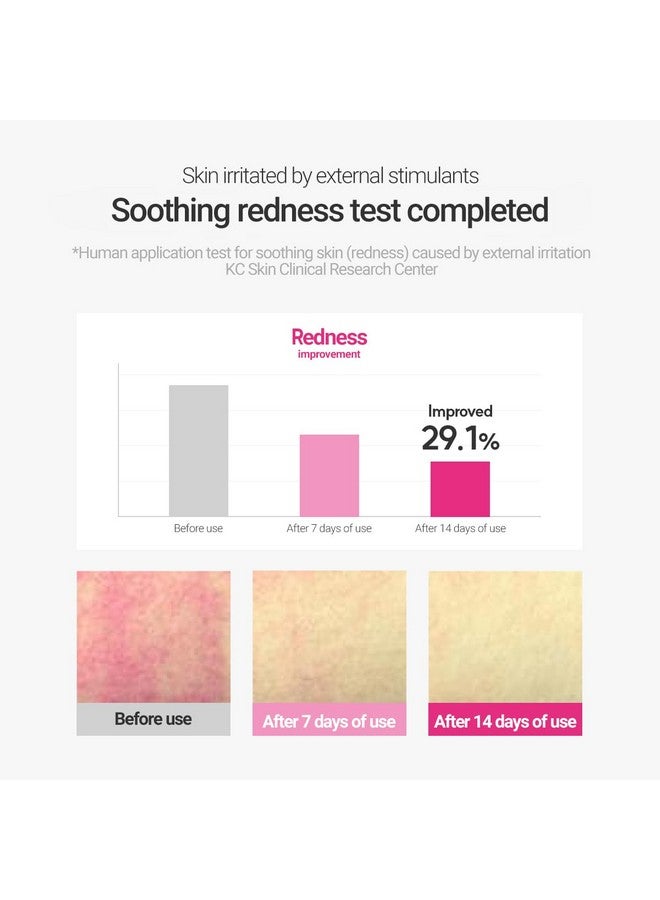Click the magenta 'After 14 days of use' caption
The height and width of the screenshot is (900, 660).
coord(505,719)
